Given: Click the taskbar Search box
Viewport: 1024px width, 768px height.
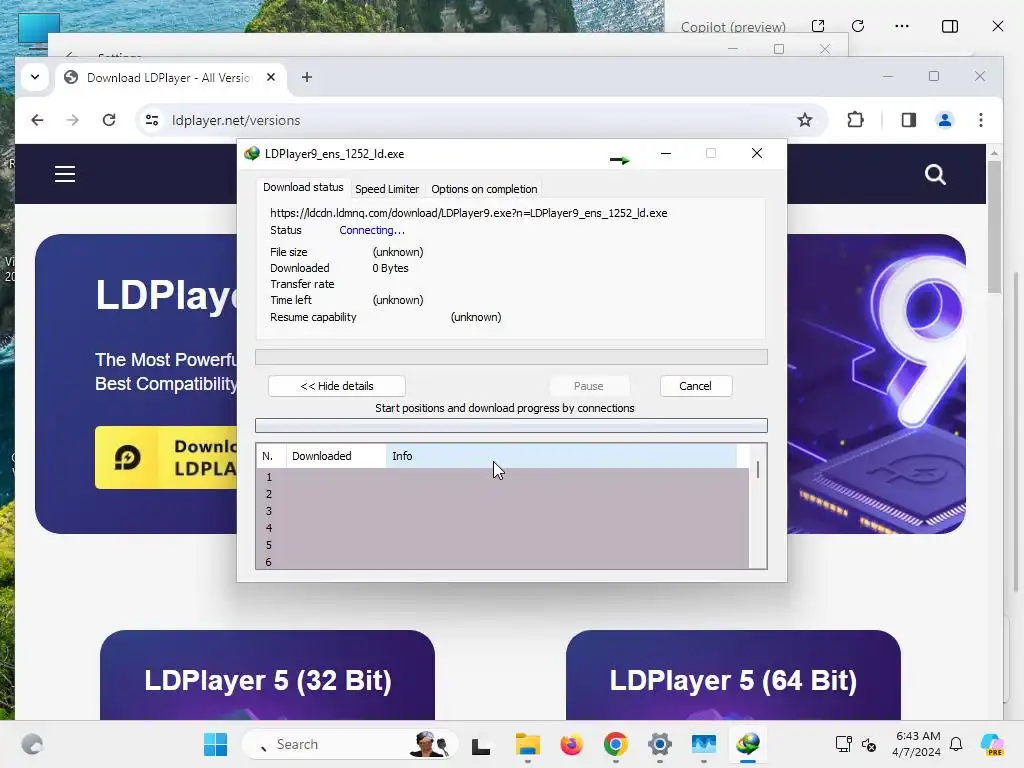Looking at the screenshot, I should click(x=349, y=744).
